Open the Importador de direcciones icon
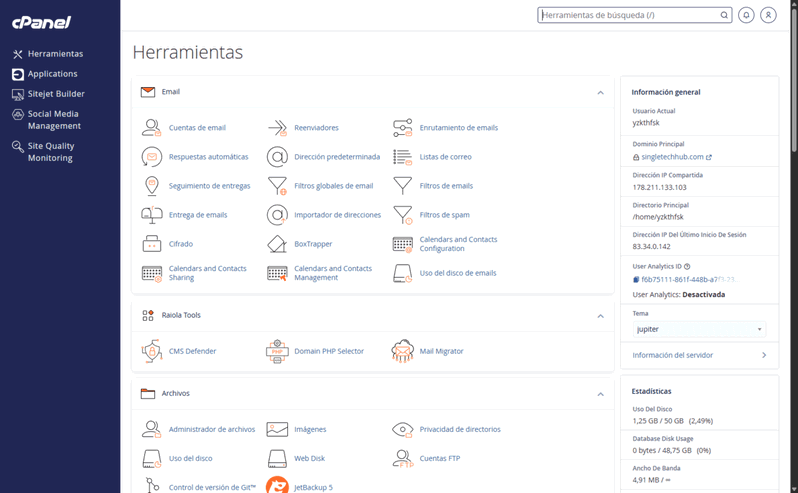The height and width of the screenshot is (493, 798). pyautogui.click(x=277, y=215)
